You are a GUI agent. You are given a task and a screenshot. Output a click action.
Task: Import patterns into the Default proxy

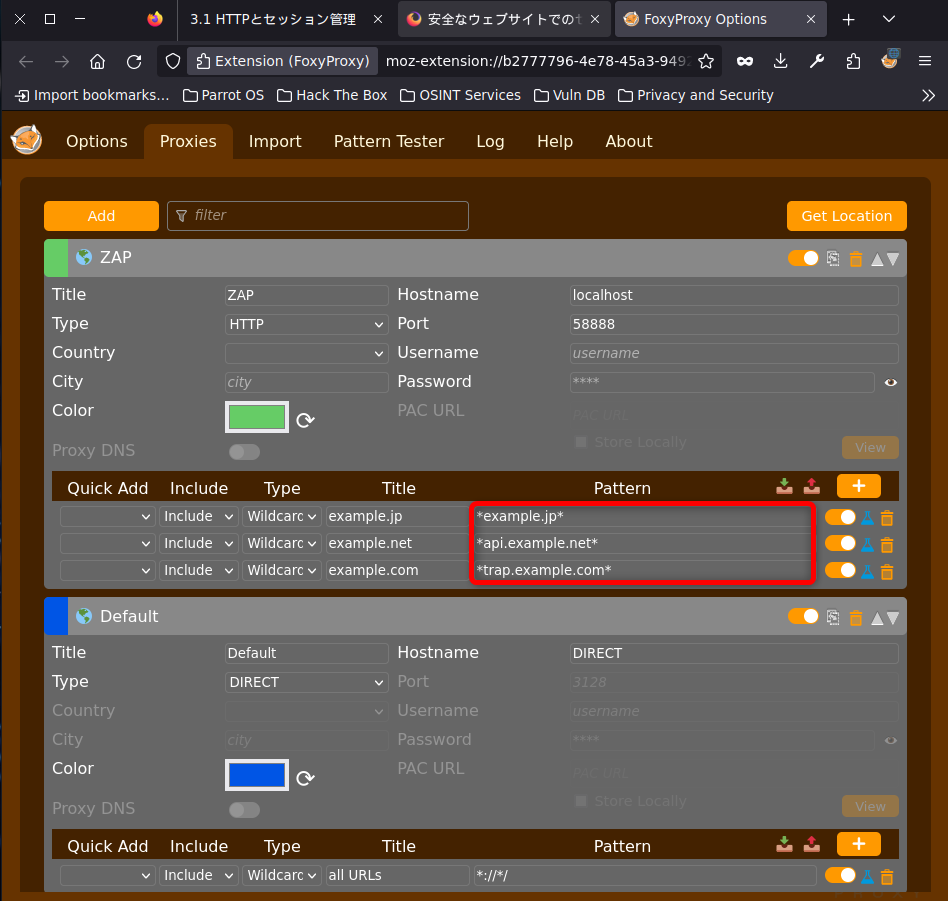pos(784,844)
